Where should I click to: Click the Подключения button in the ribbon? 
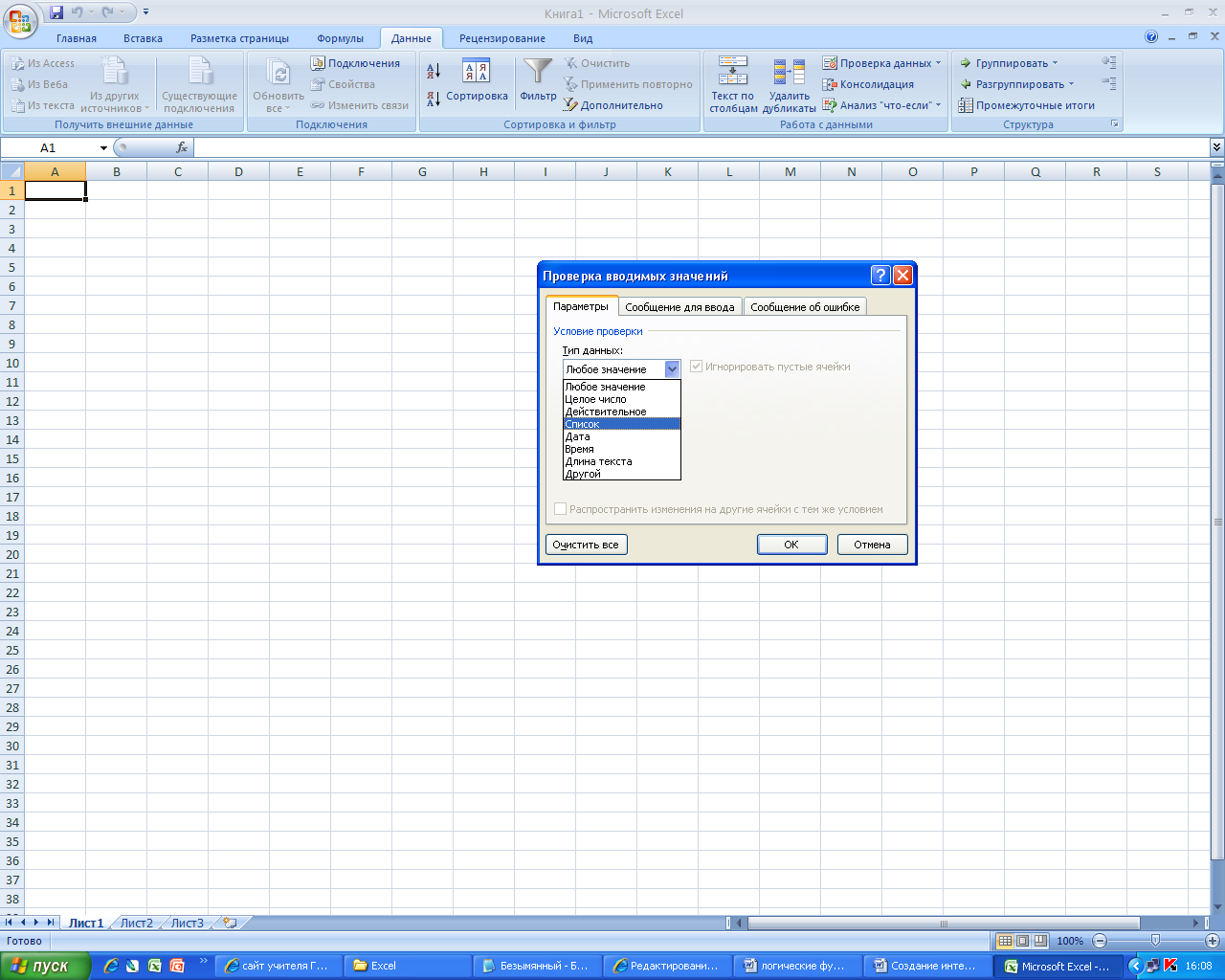point(356,63)
